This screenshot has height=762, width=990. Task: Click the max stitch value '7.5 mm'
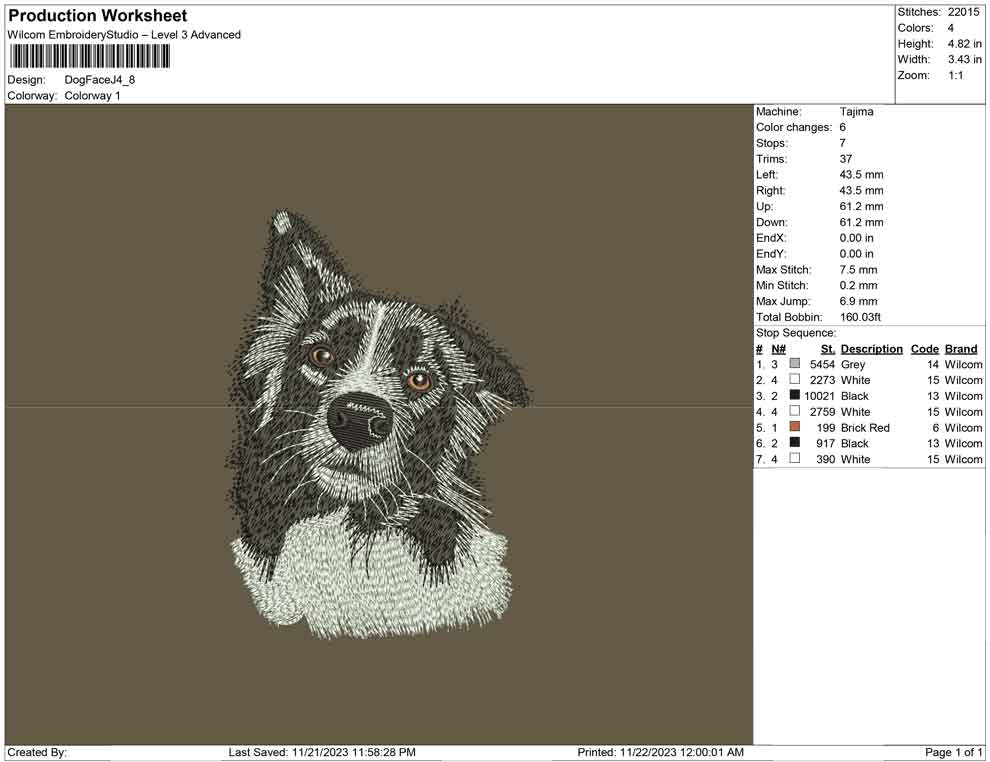coord(858,270)
